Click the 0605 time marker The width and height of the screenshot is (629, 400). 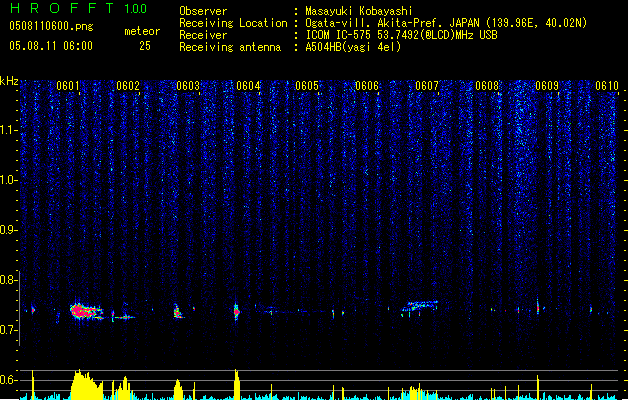point(307,86)
